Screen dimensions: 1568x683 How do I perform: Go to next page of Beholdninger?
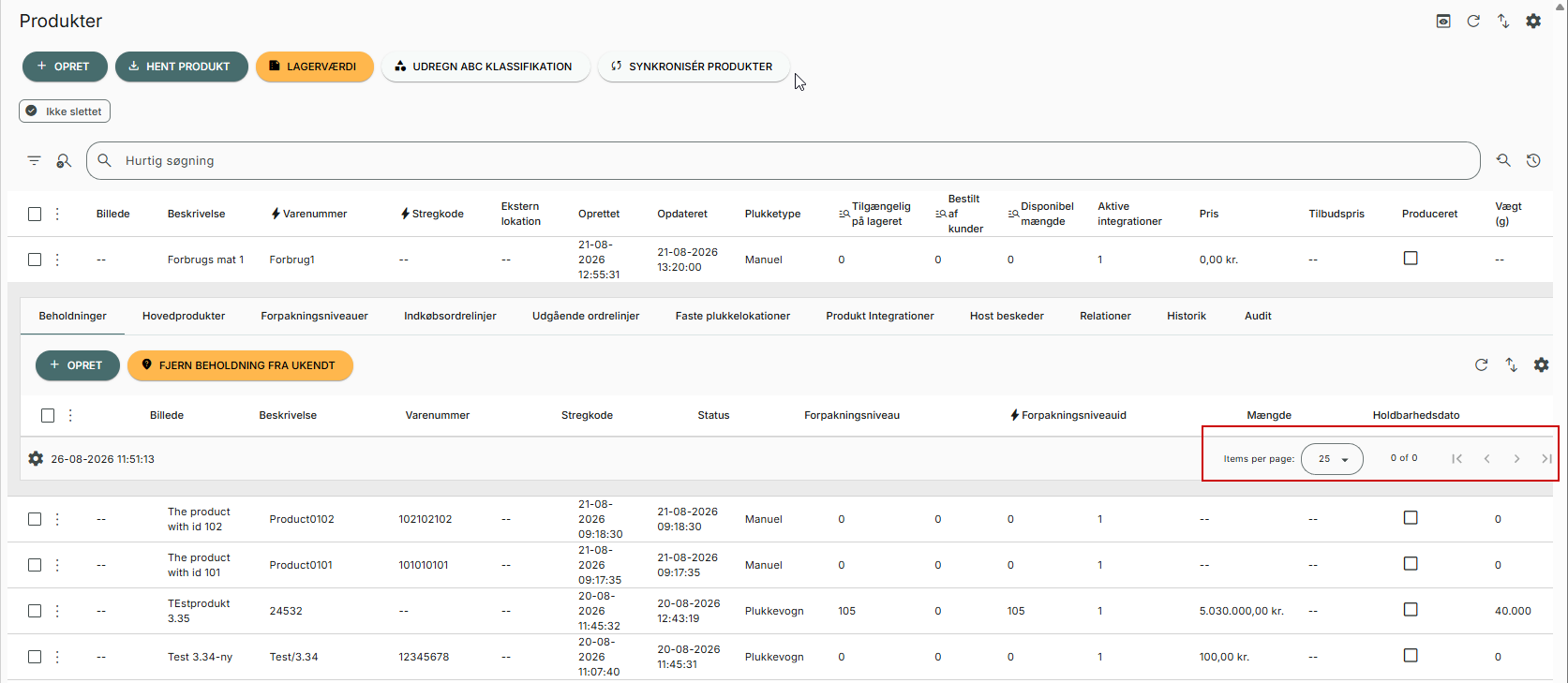pyautogui.click(x=1516, y=458)
